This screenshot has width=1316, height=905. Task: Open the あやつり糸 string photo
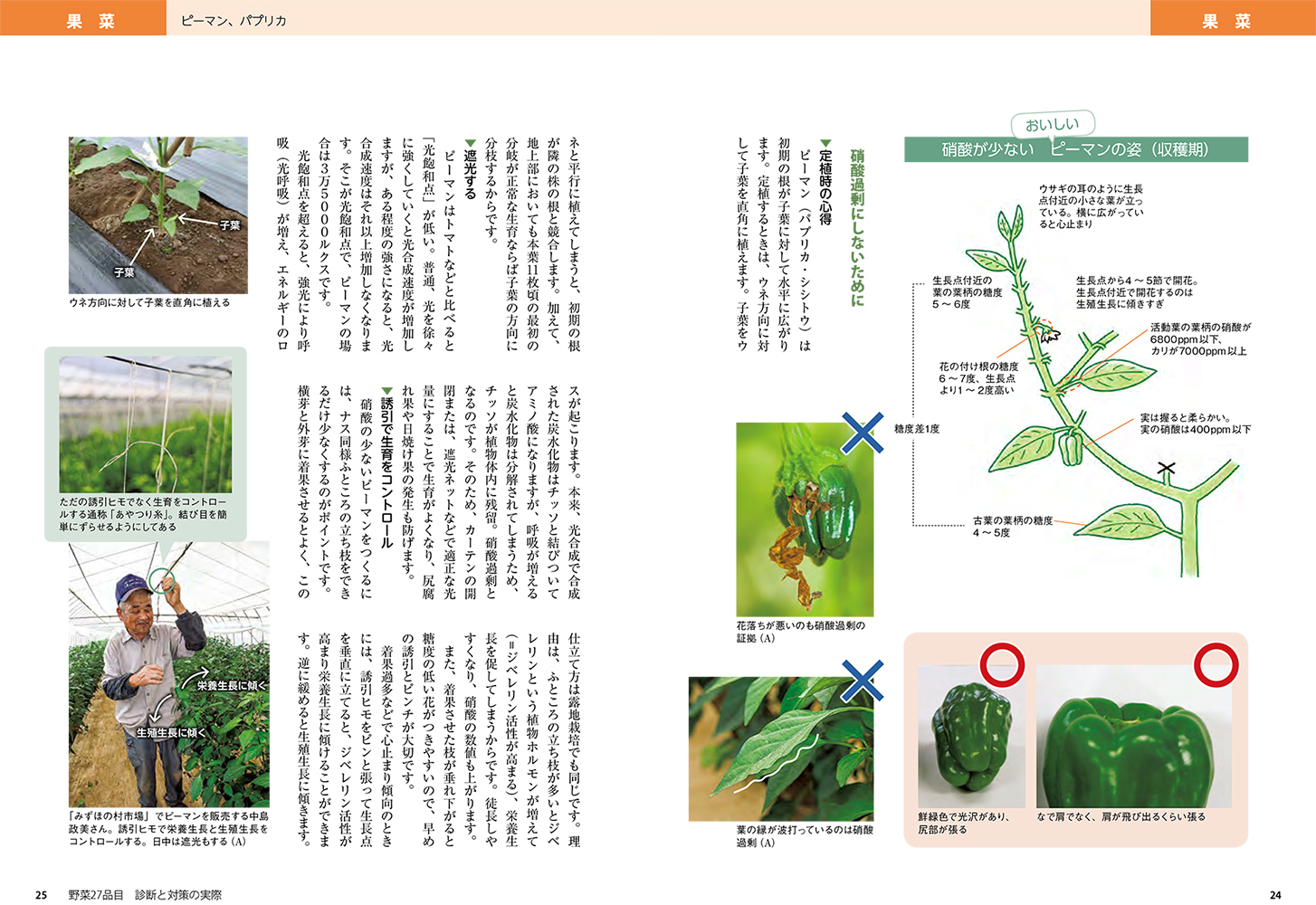pyautogui.click(x=146, y=424)
